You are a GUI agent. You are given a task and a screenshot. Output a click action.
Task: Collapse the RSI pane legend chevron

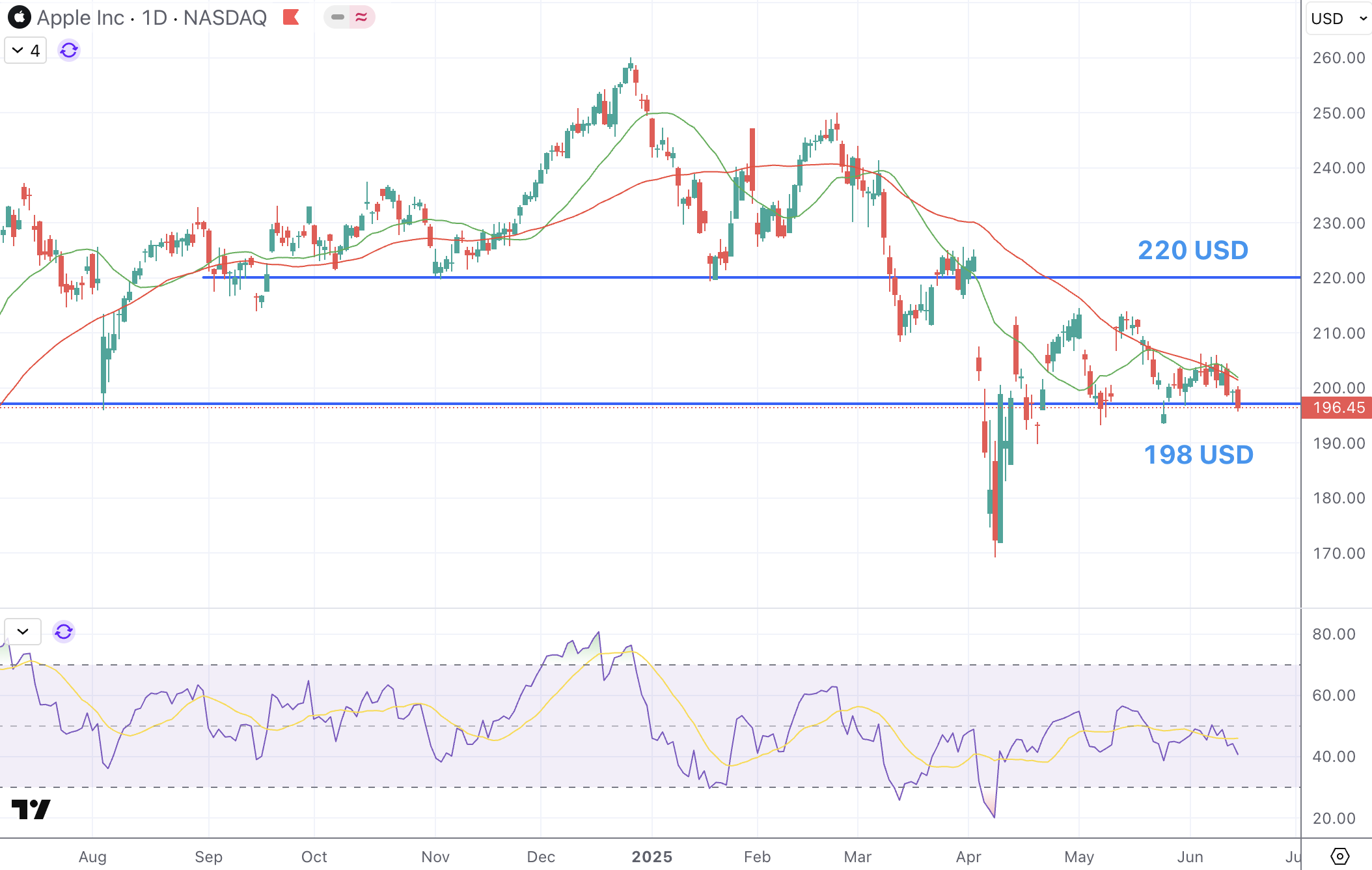[x=23, y=632]
